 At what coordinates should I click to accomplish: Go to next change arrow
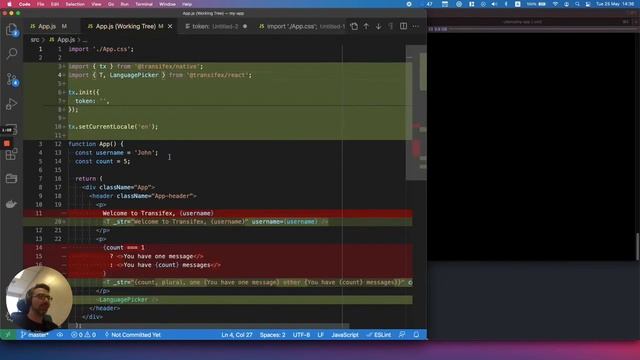pos(378,26)
